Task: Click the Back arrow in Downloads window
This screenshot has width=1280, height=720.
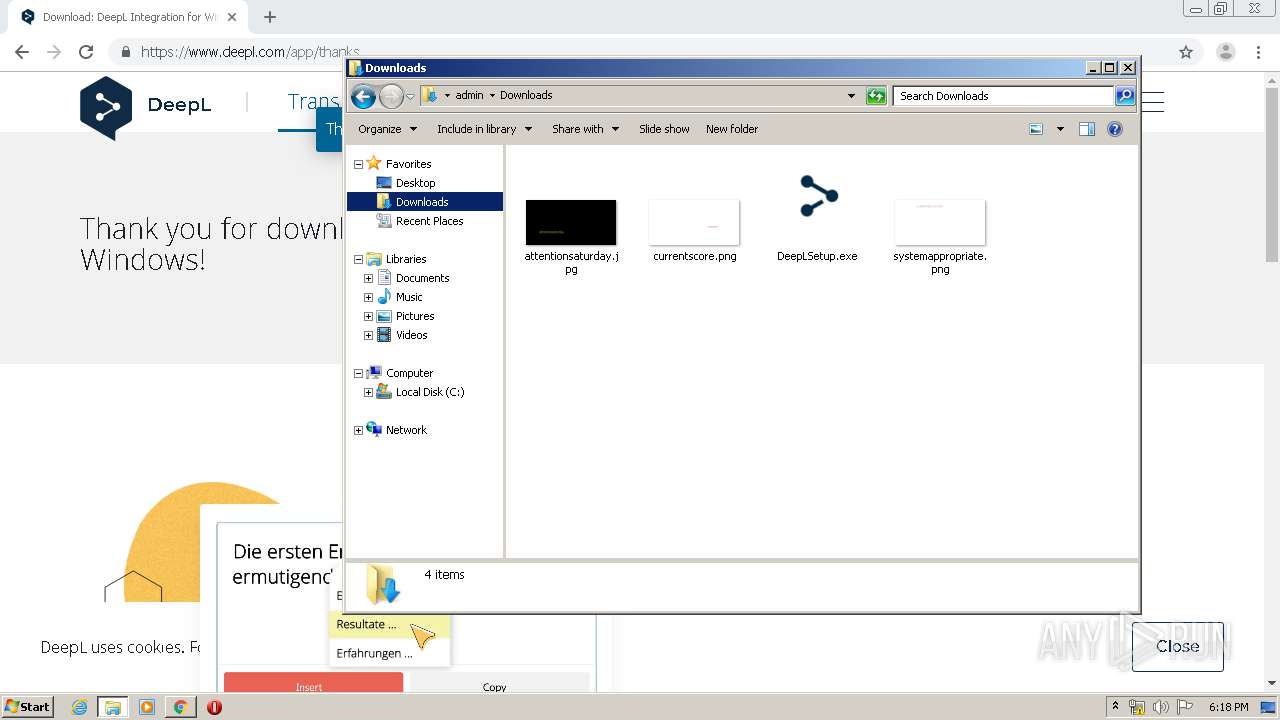Action: click(x=363, y=96)
